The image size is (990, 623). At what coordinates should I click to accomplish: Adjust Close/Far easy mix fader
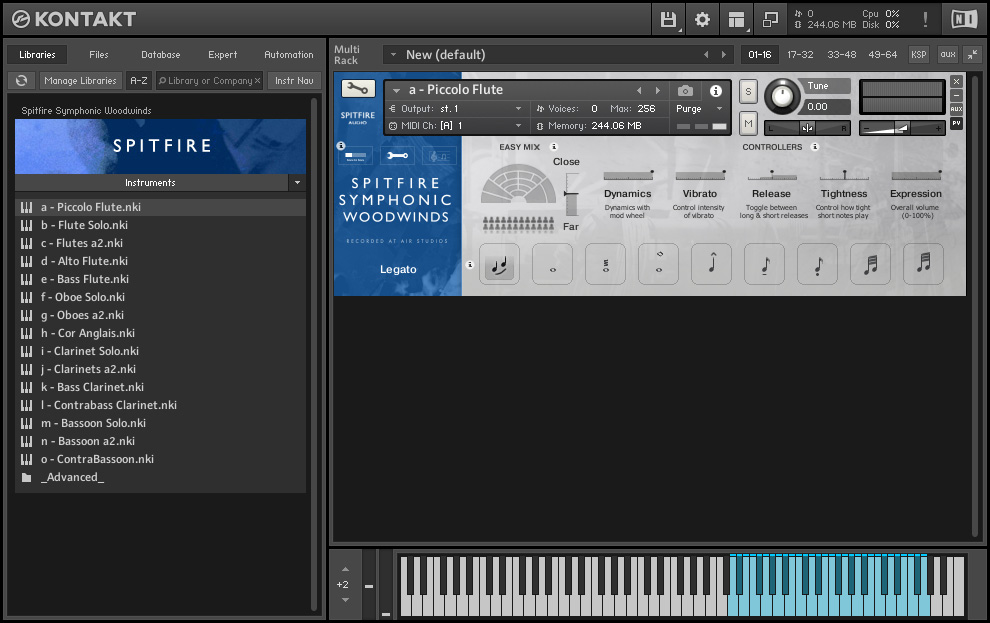click(571, 195)
